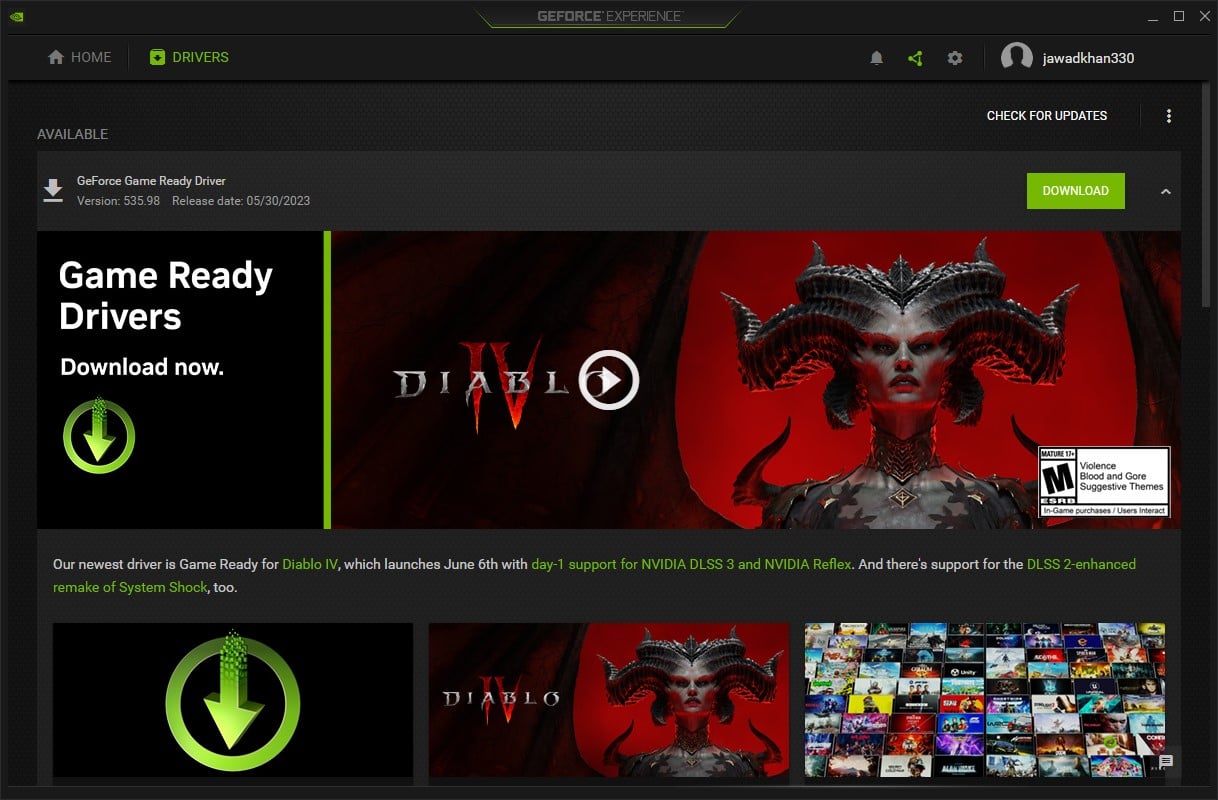Click green download circle in the banner
The width and height of the screenshot is (1218, 800).
pyautogui.click(x=99, y=436)
